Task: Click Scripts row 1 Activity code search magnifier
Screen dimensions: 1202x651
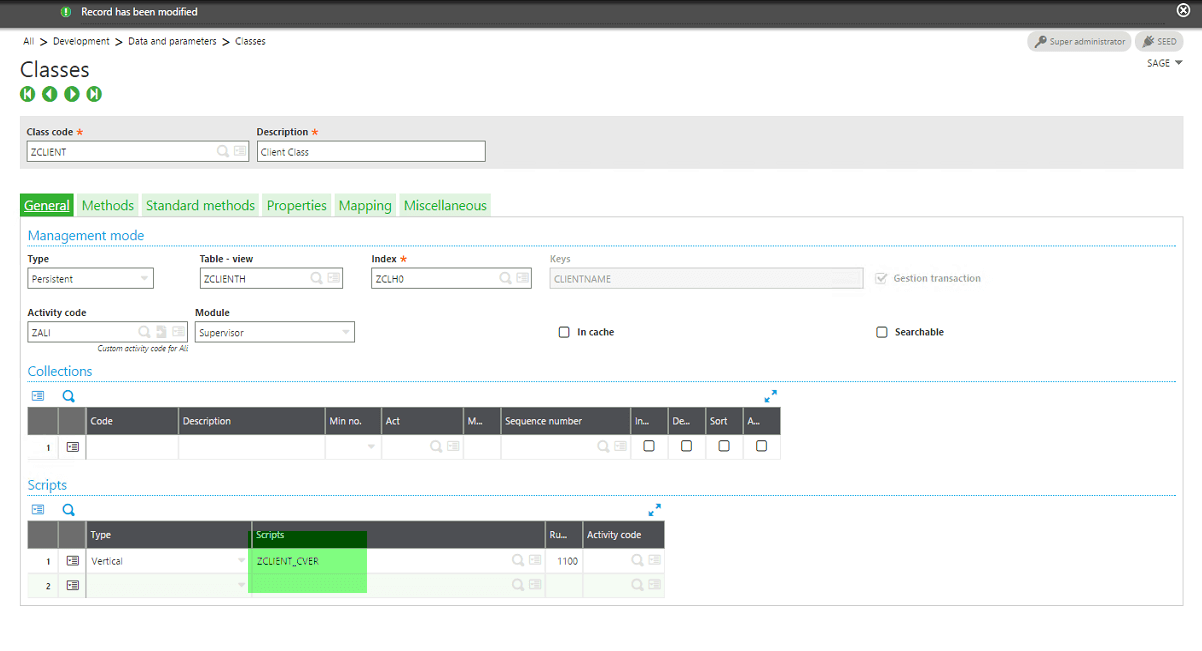Action: tap(637, 561)
